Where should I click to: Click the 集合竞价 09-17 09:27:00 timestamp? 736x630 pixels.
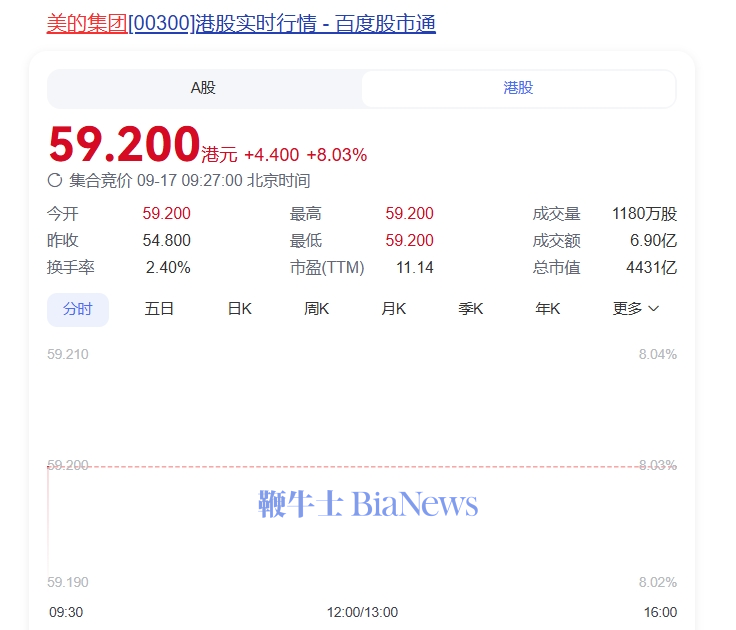[190, 181]
